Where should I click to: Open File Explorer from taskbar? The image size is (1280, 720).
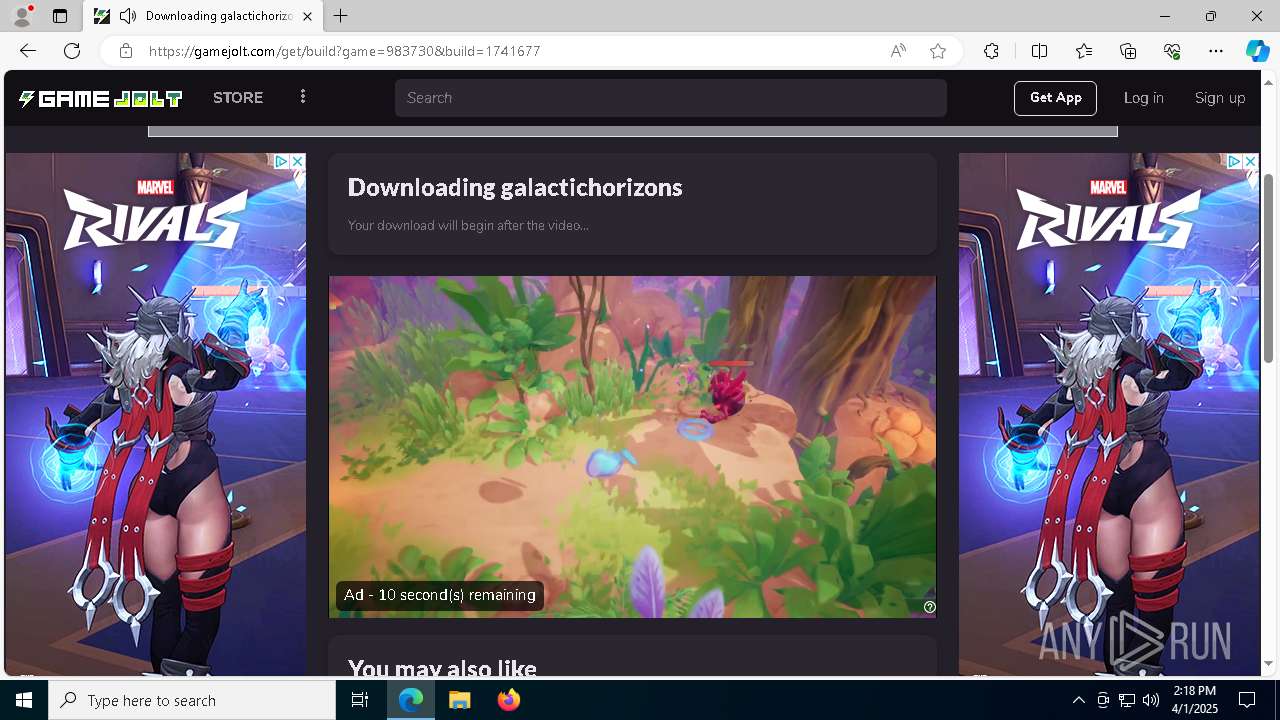(460, 700)
